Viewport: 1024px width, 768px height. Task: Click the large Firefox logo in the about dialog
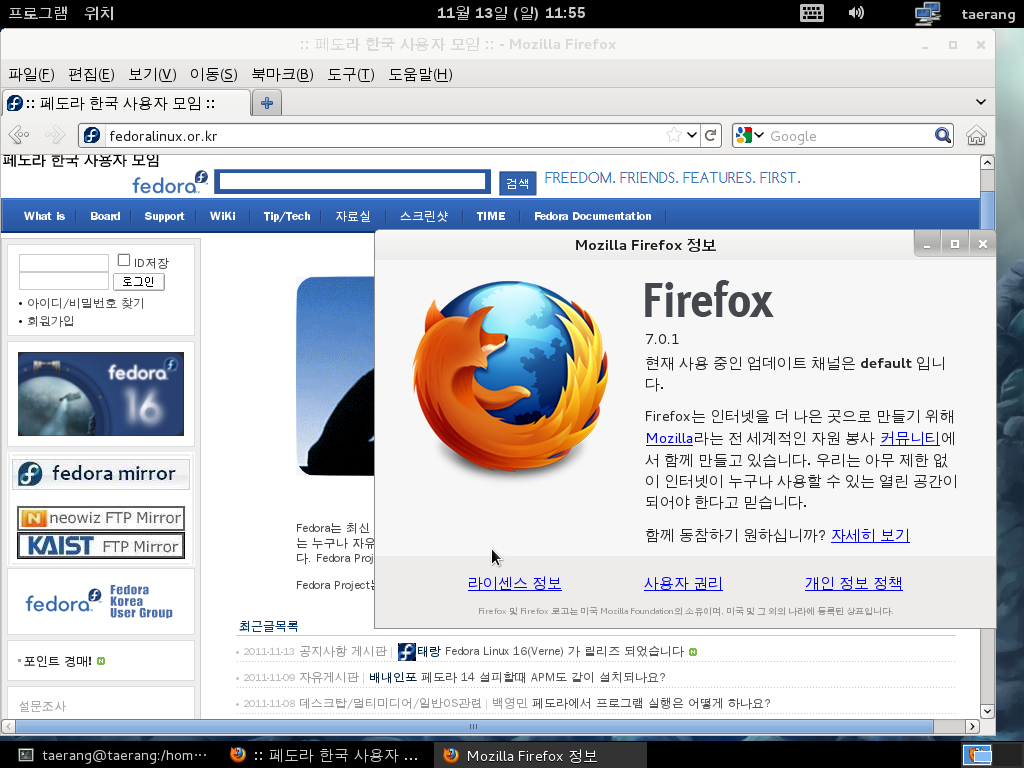511,377
